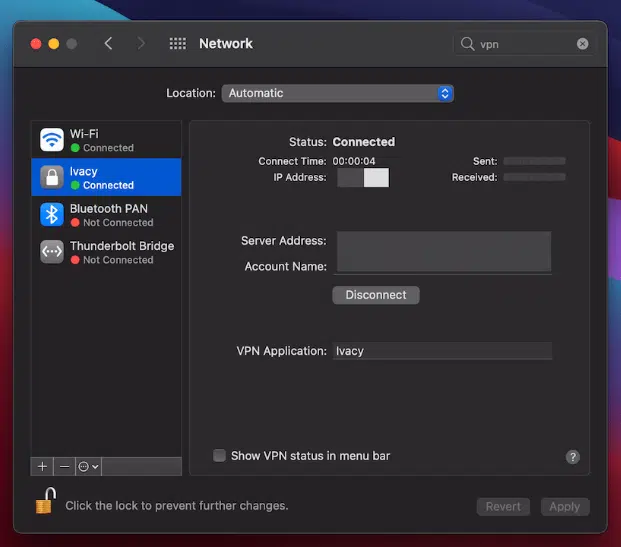This screenshot has width=621, height=547.
Task: Add a network service with plus
Action: pyautogui.click(x=42, y=467)
